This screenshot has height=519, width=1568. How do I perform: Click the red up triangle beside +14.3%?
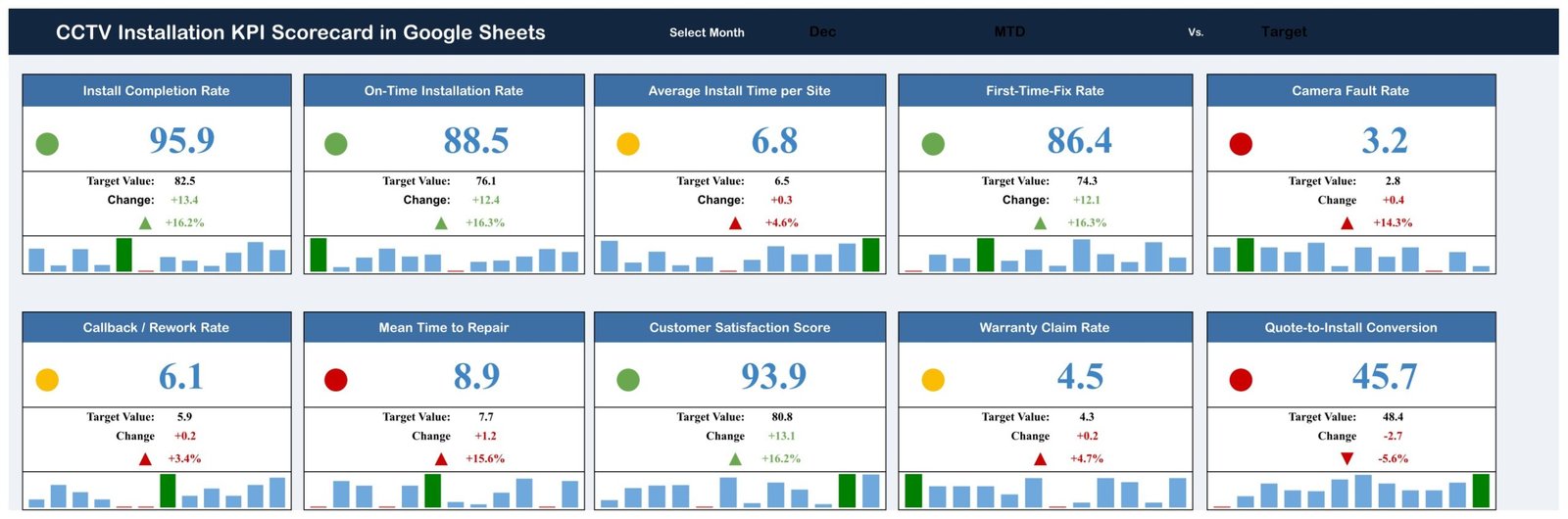coord(1347,223)
